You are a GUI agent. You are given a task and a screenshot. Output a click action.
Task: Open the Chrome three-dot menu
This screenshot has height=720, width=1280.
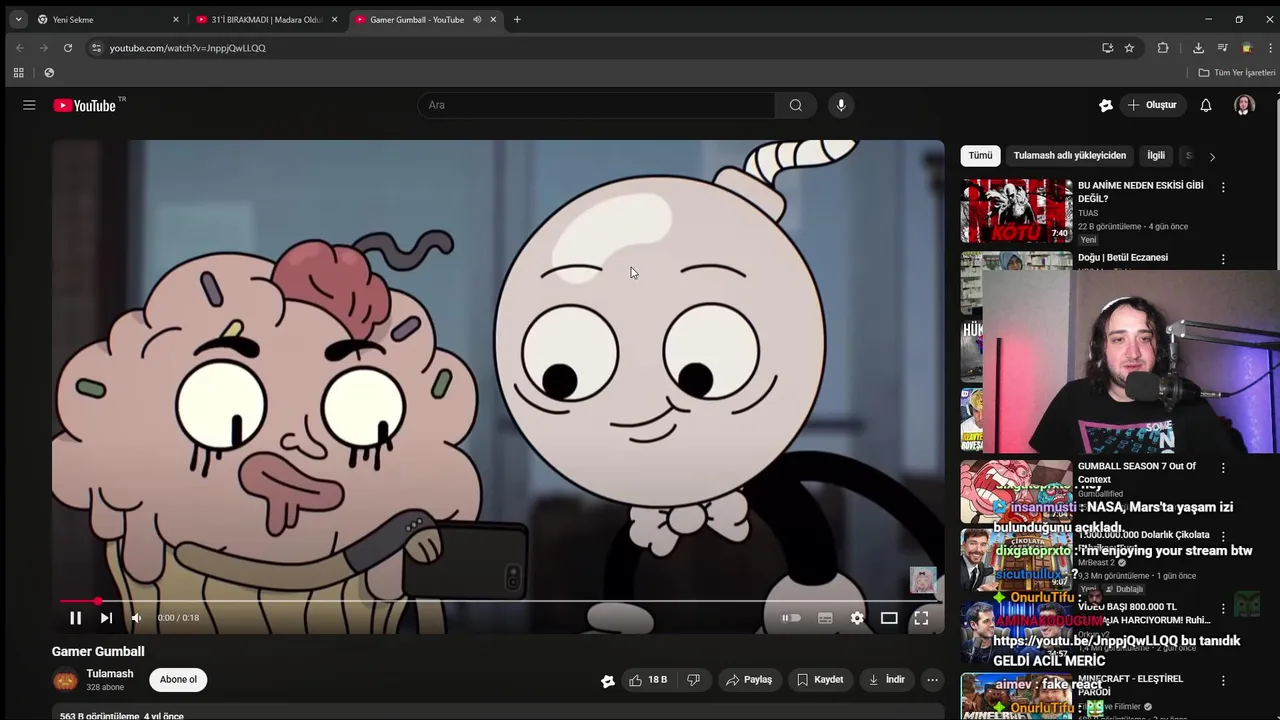click(x=1270, y=47)
